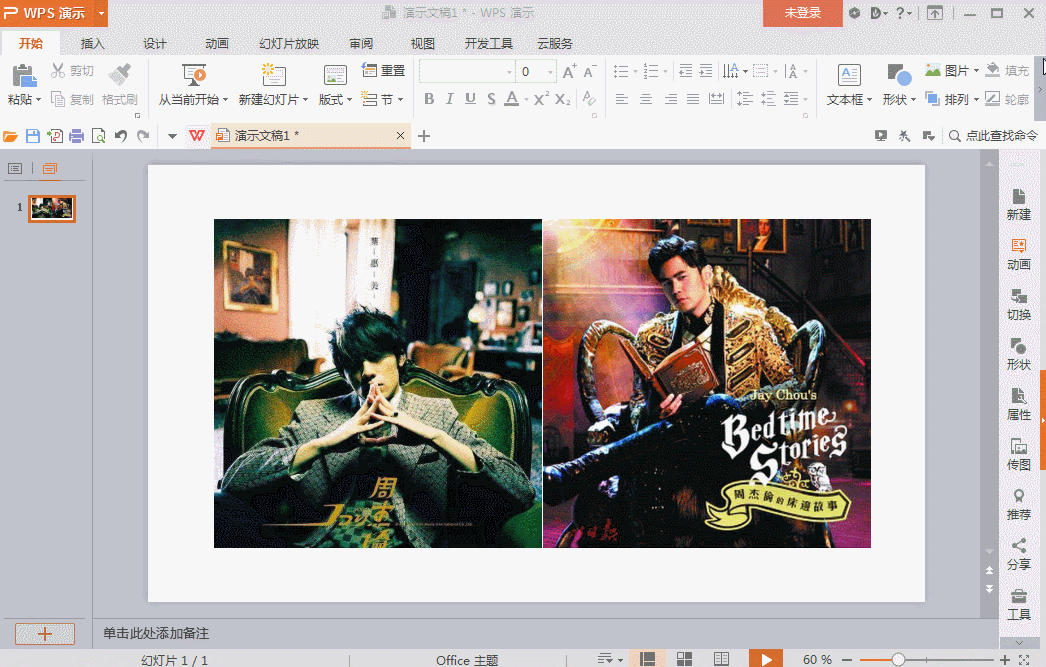The height and width of the screenshot is (667, 1046).
Task: Click the Paste clipboard icon
Action: [24, 75]
